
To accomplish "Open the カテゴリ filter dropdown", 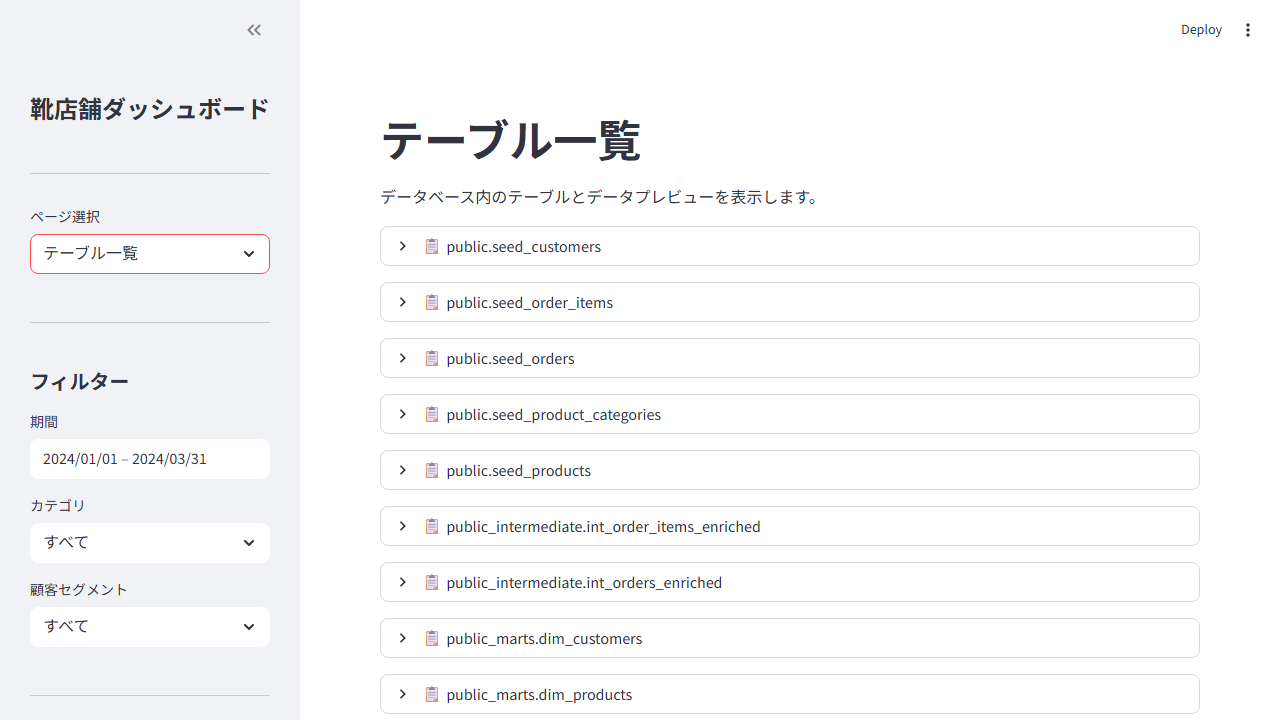I will pyautogui.click(x=149, y=543).
